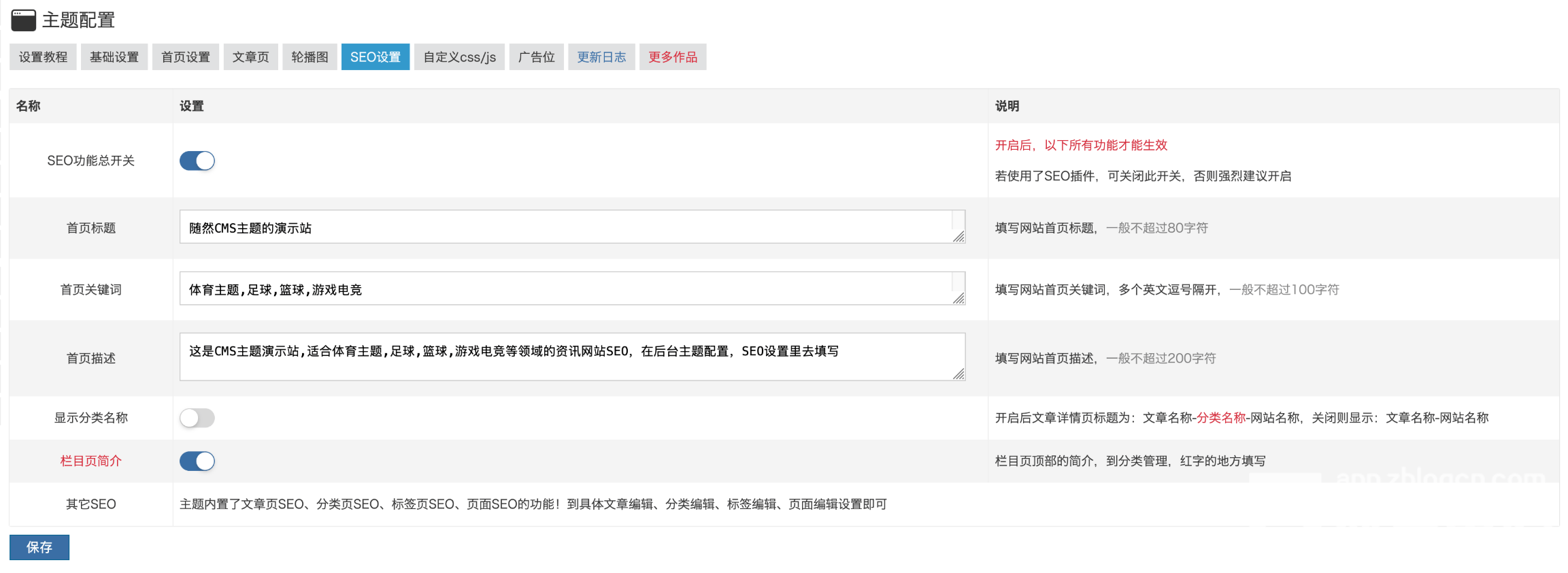
Task: Open the 广告位 tab
Action: coord(536,57)
